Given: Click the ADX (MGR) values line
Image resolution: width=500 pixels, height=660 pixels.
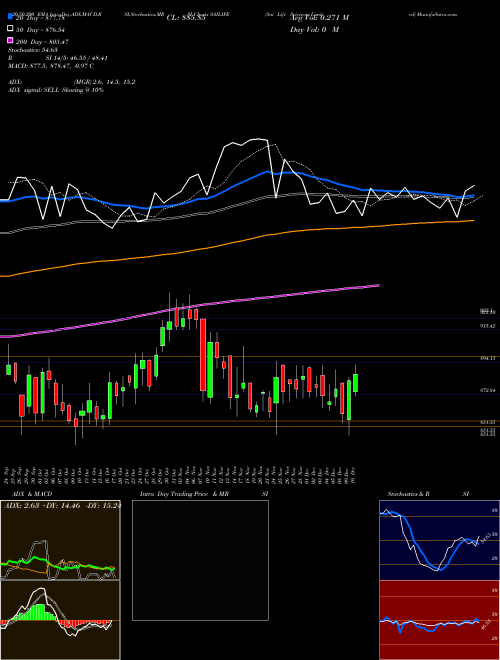Looking at the screenshot, I should pyautogui.click(x=72, y=82).
